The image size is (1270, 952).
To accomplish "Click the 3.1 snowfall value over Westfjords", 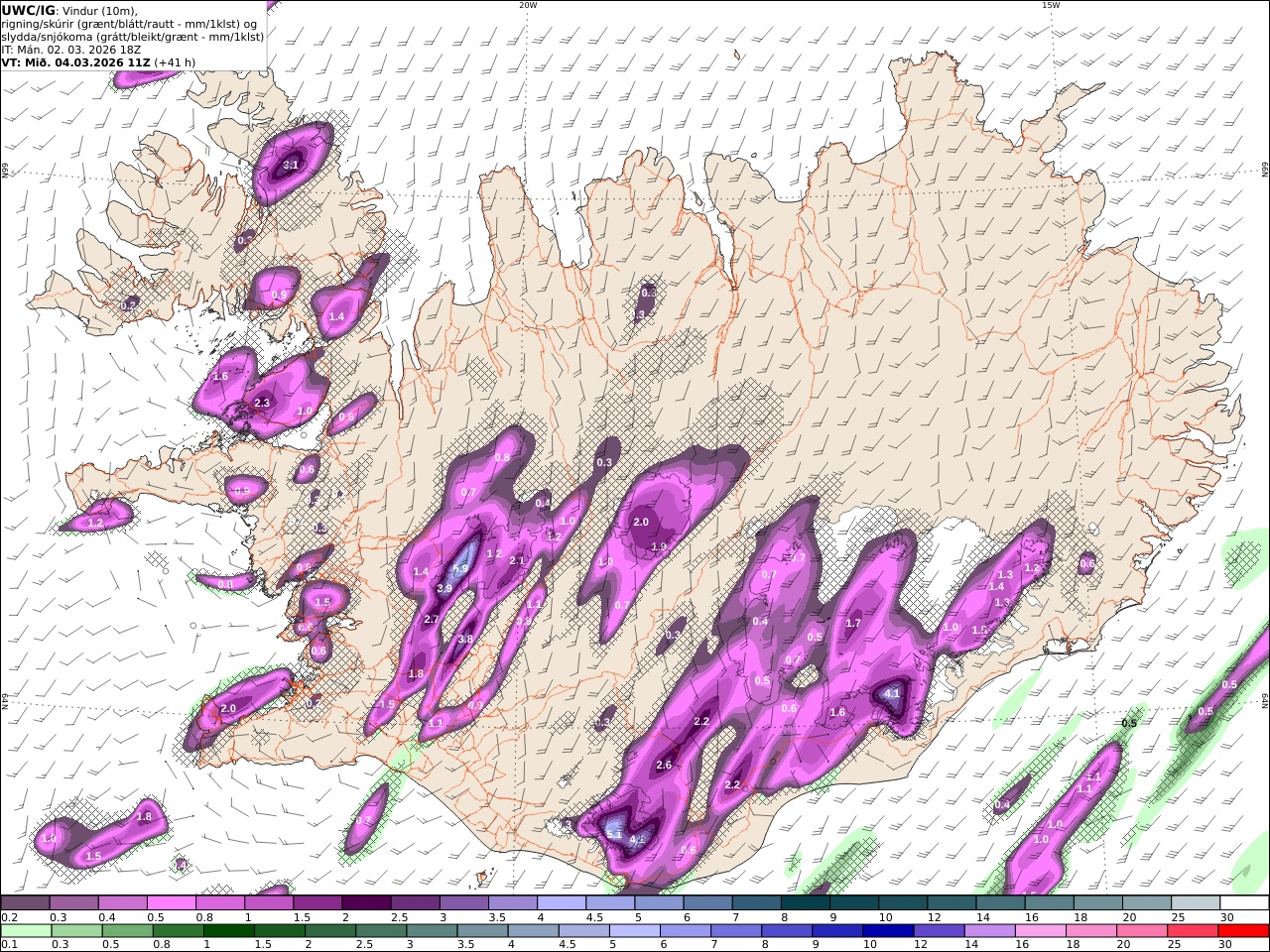I will tap(291, 165).
